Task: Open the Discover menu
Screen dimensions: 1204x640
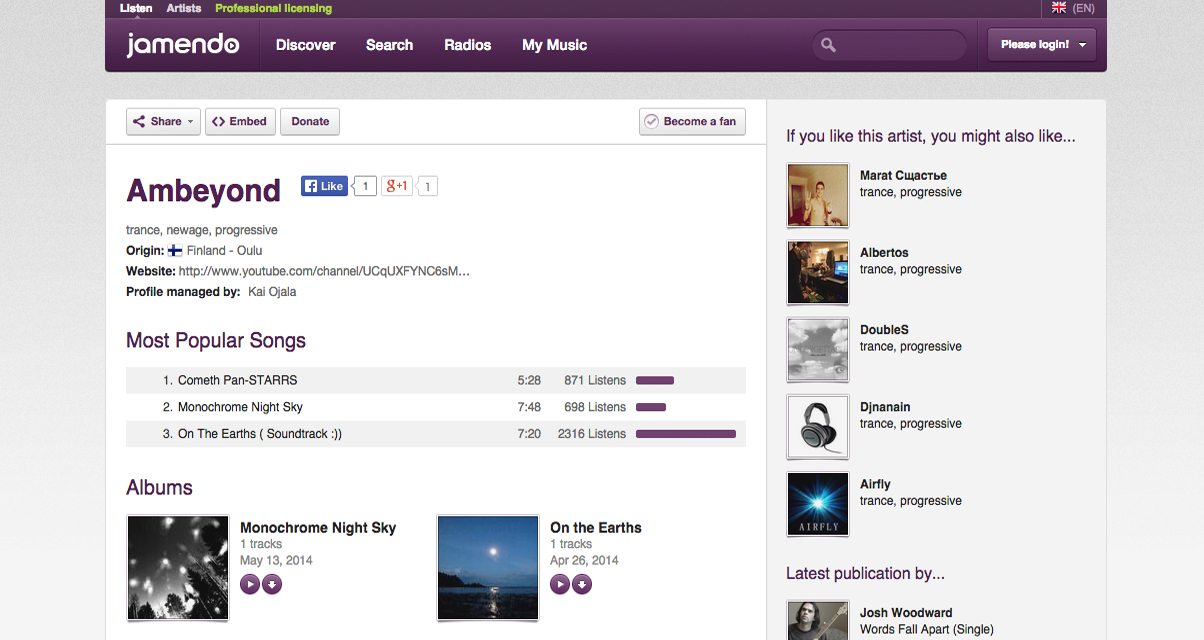Action: tap(305, 45)
